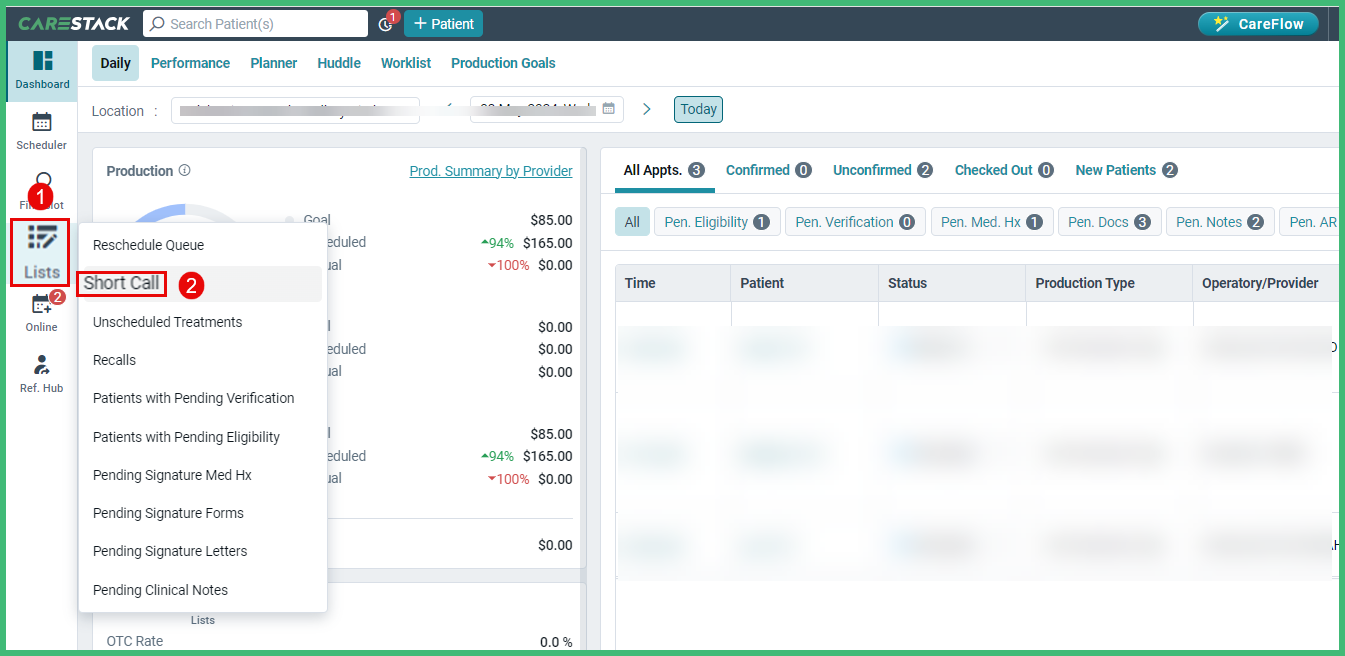This screenshot has height=656, width=1345.
Task: Click the Production info icon
Action: coord(183,170)
